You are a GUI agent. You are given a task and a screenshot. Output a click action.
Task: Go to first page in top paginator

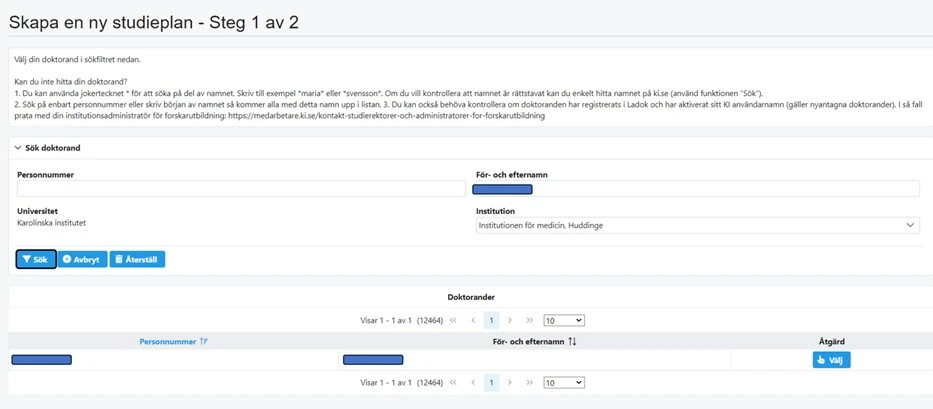(454, 320)
